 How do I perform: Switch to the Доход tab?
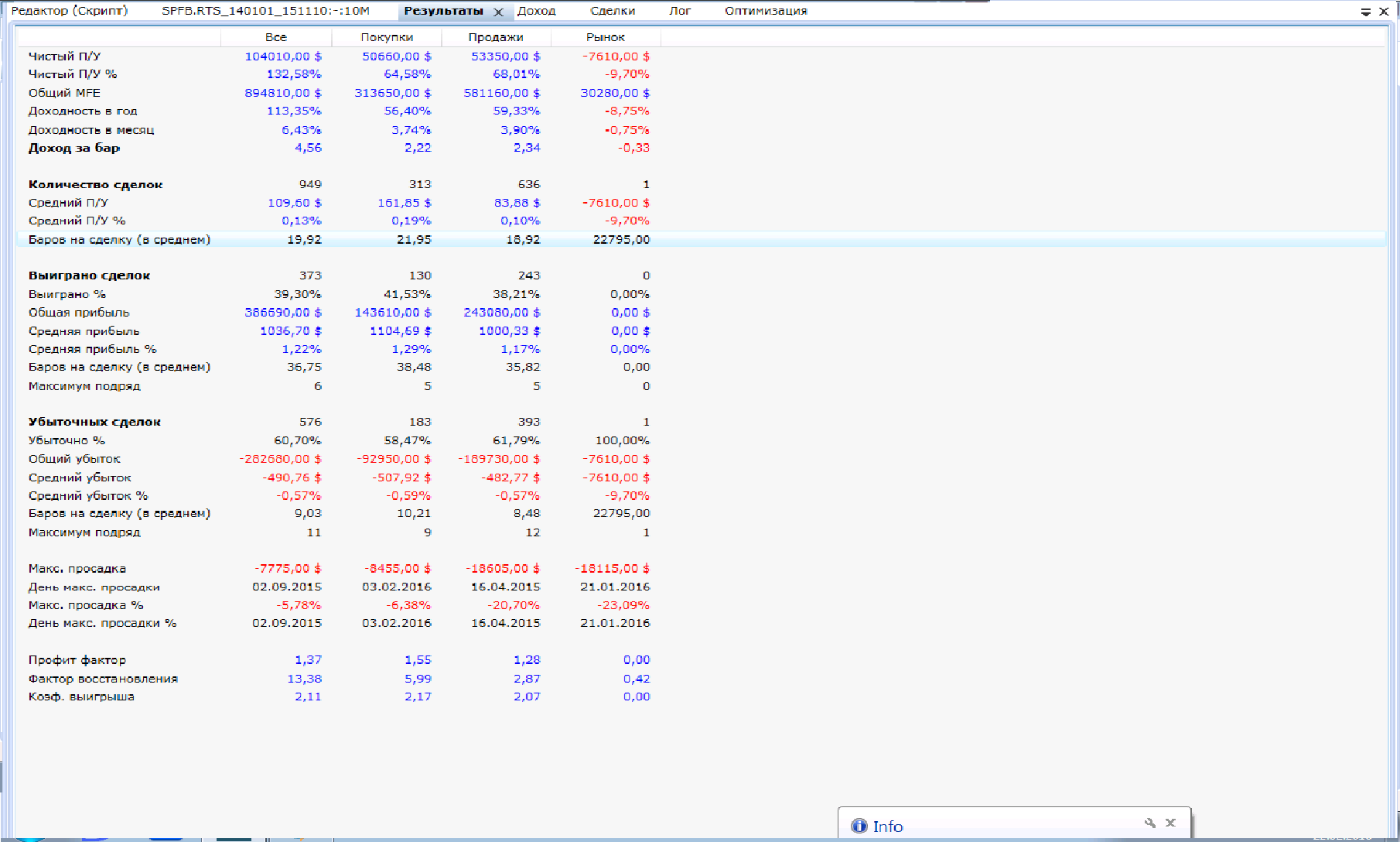[537, 11]
